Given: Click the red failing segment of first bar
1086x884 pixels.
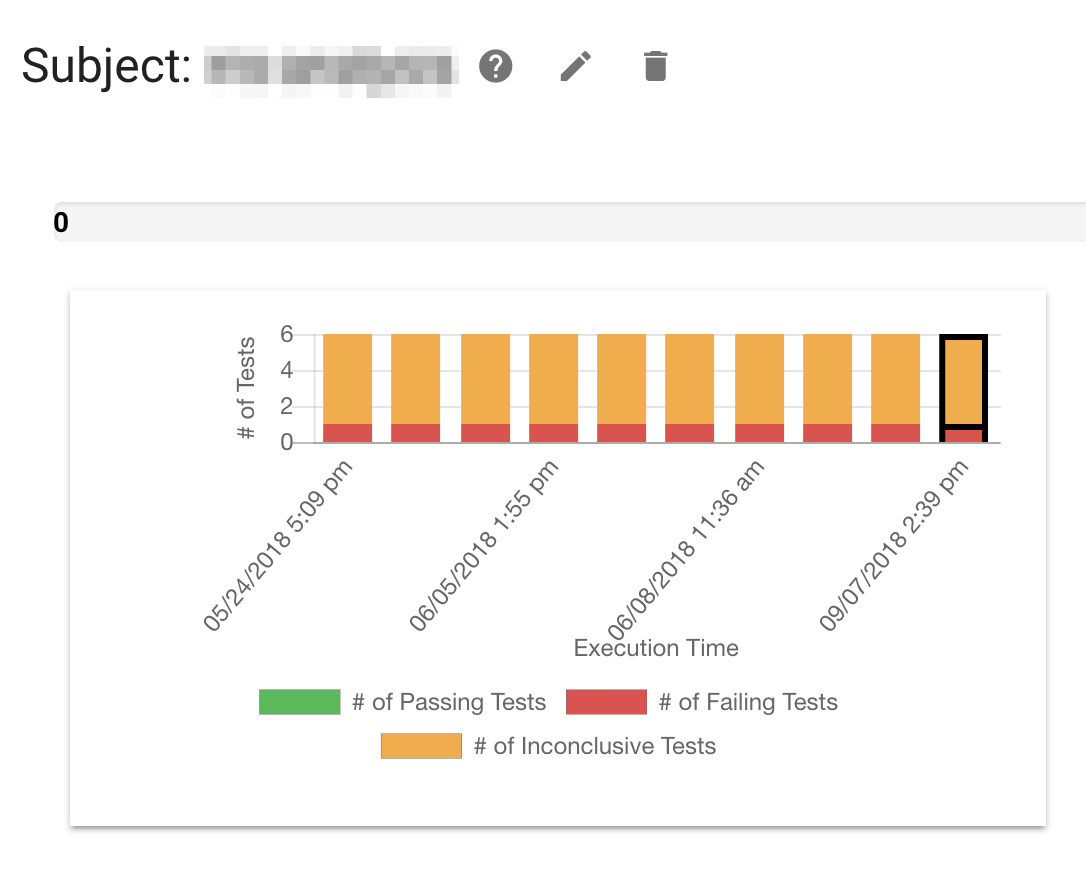Looking at the screenshot, I should 348,433.
